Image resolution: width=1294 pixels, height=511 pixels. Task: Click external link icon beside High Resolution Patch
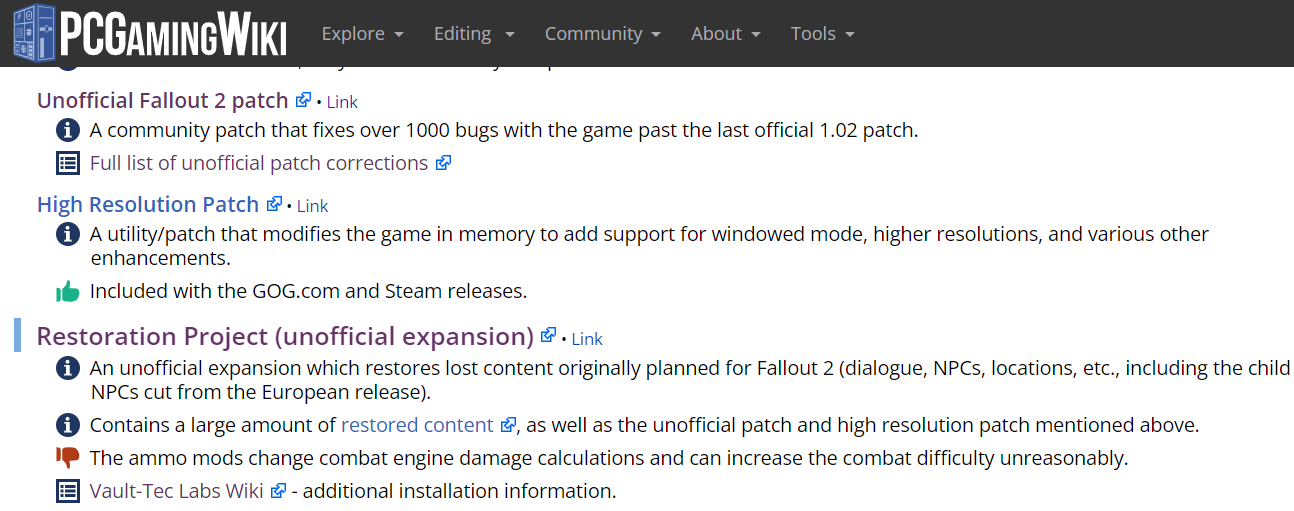coord(274,204)
